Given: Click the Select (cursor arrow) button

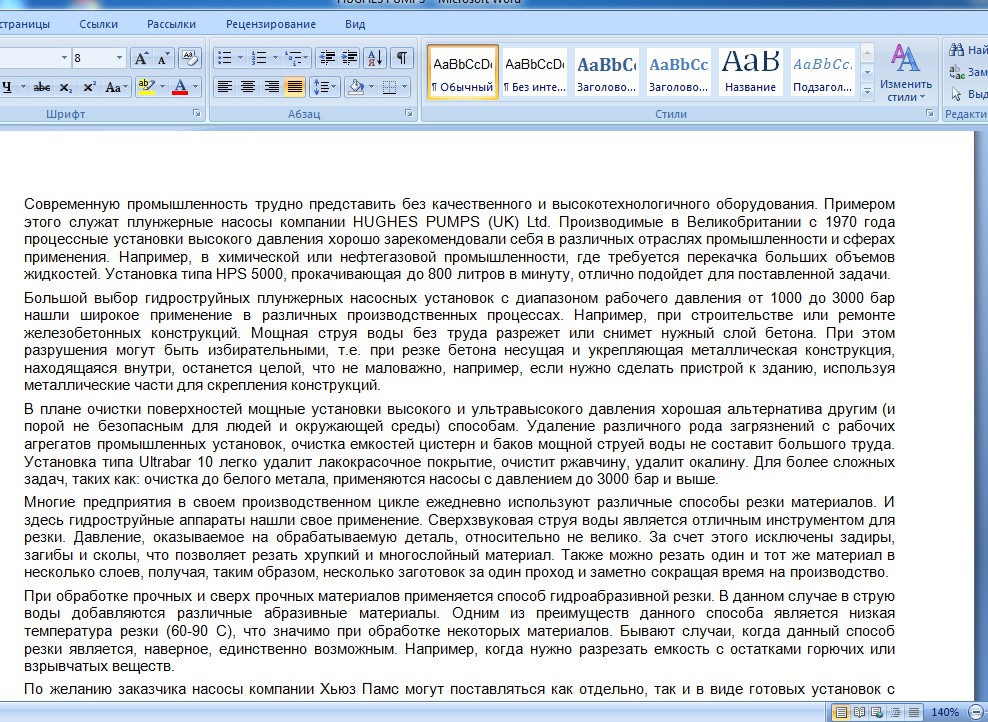Looking at the screenshot, I should [x=967, y=94].
